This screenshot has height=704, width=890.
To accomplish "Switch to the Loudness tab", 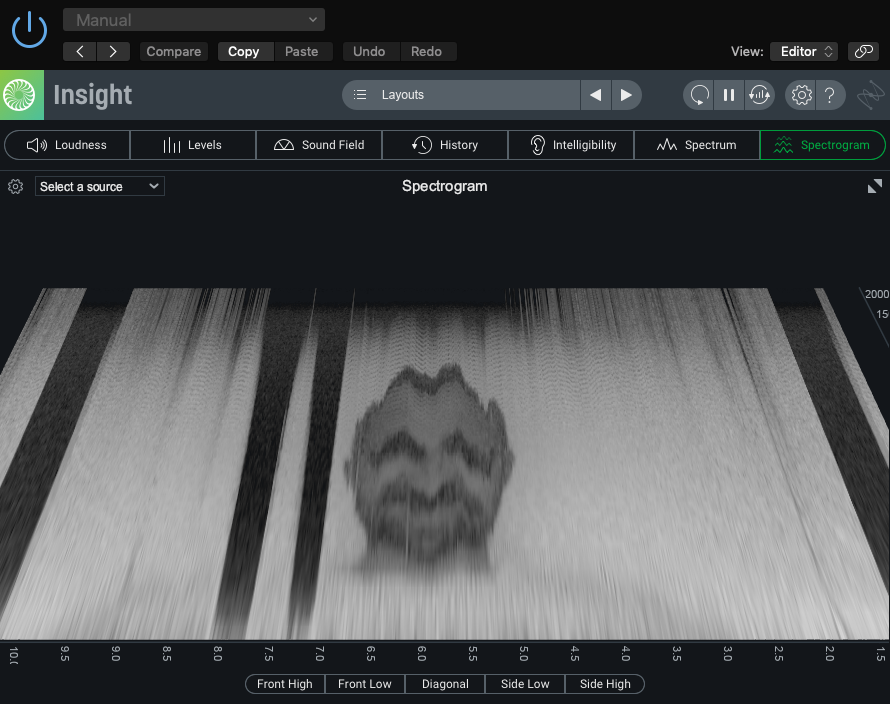I will coord(67,145).
